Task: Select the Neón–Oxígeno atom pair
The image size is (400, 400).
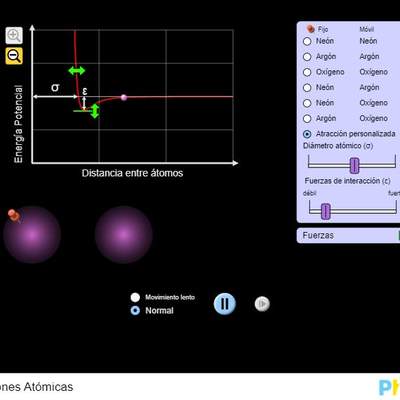Action: pyautogui.click(x=307, y=103)
